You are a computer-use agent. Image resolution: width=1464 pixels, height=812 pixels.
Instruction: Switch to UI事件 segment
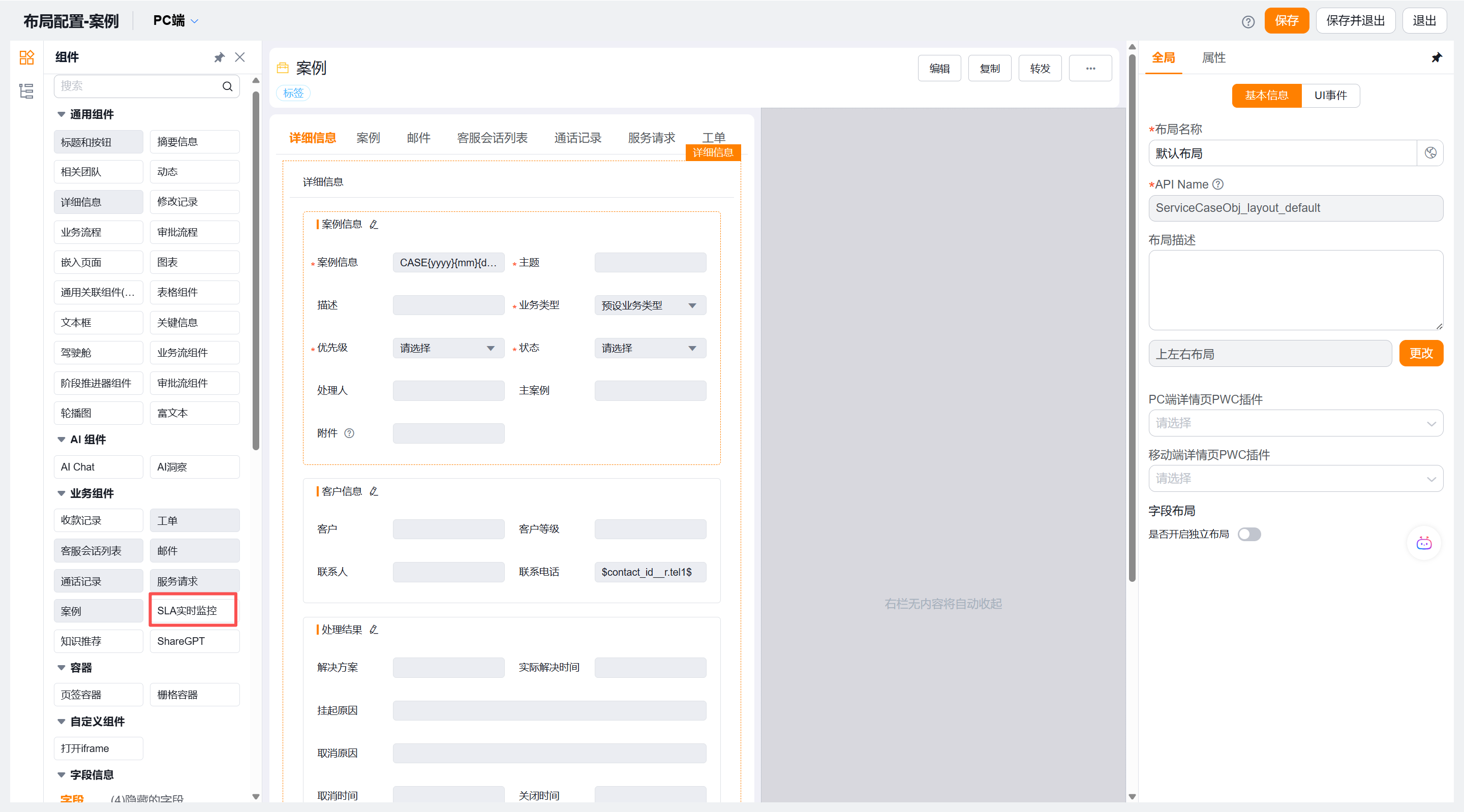click(x=1330, y=96)
